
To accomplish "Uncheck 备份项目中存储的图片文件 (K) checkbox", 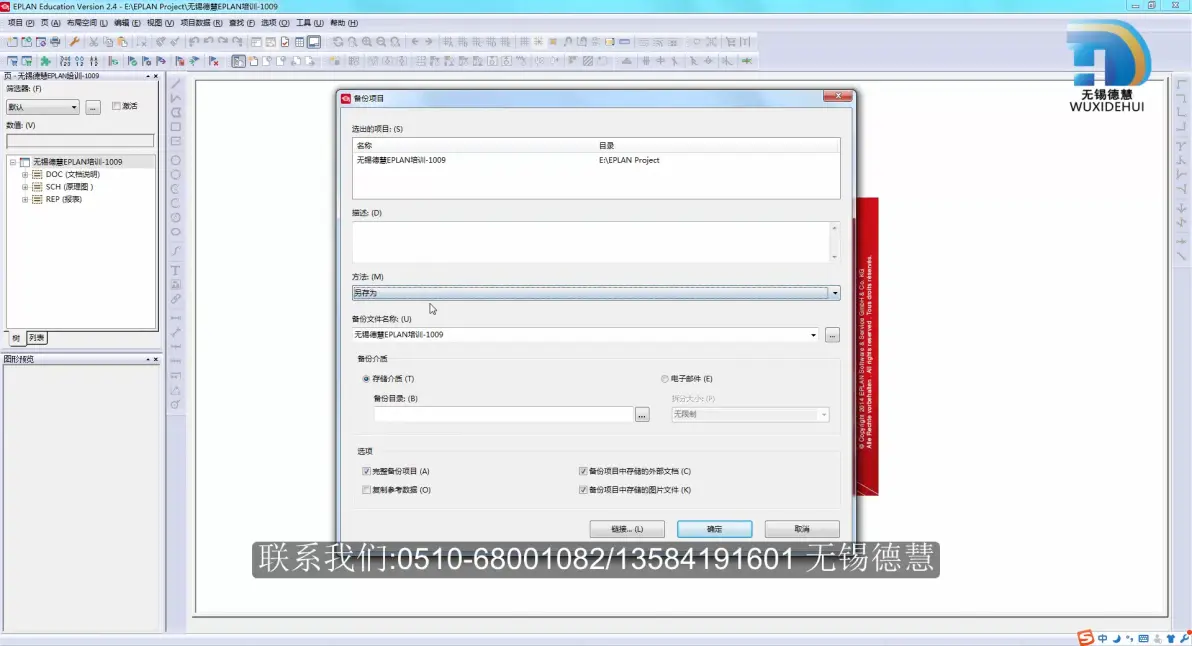I will pos(583,490).
